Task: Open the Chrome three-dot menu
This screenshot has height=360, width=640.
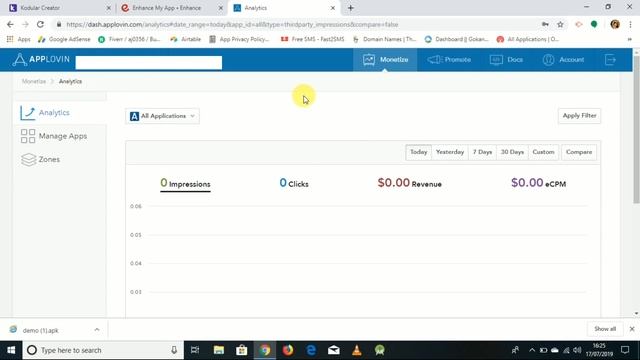Action: 631,24
